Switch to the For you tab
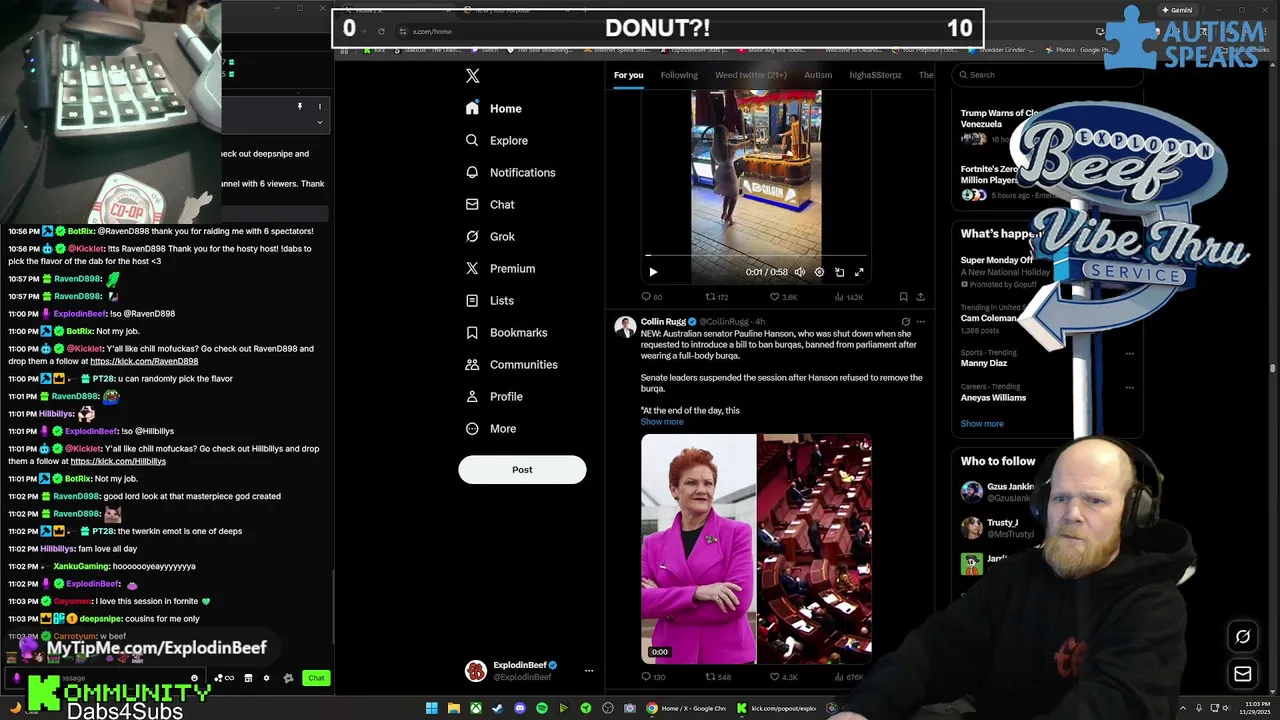Image resolution: width=1280 pixels, height=720 pixels. (x=628, y=75)
